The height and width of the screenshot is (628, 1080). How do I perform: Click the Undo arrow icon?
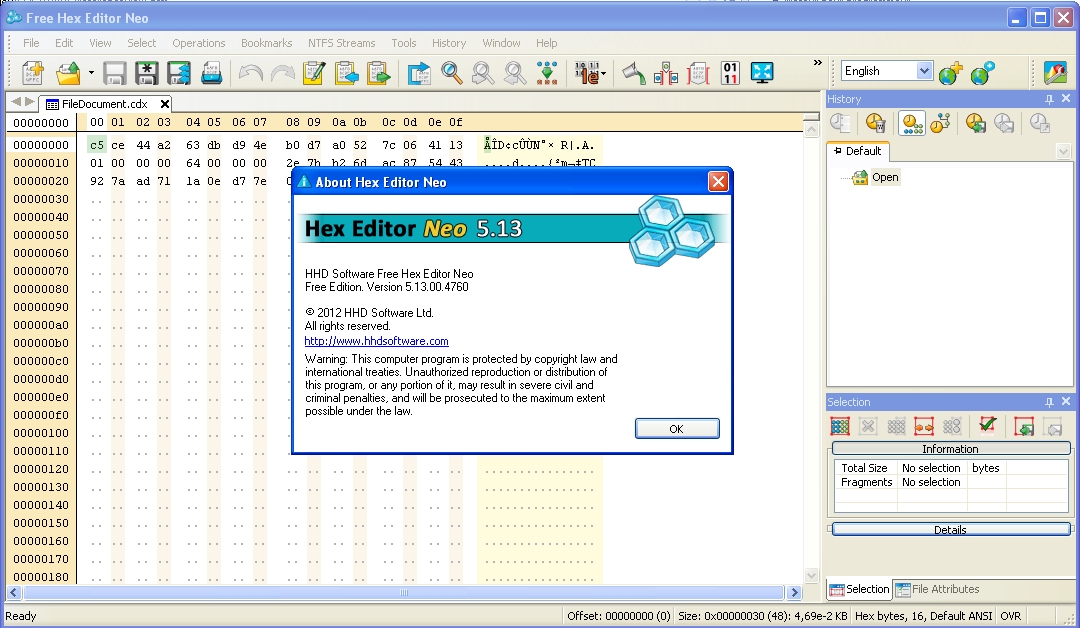click(250, 72)
